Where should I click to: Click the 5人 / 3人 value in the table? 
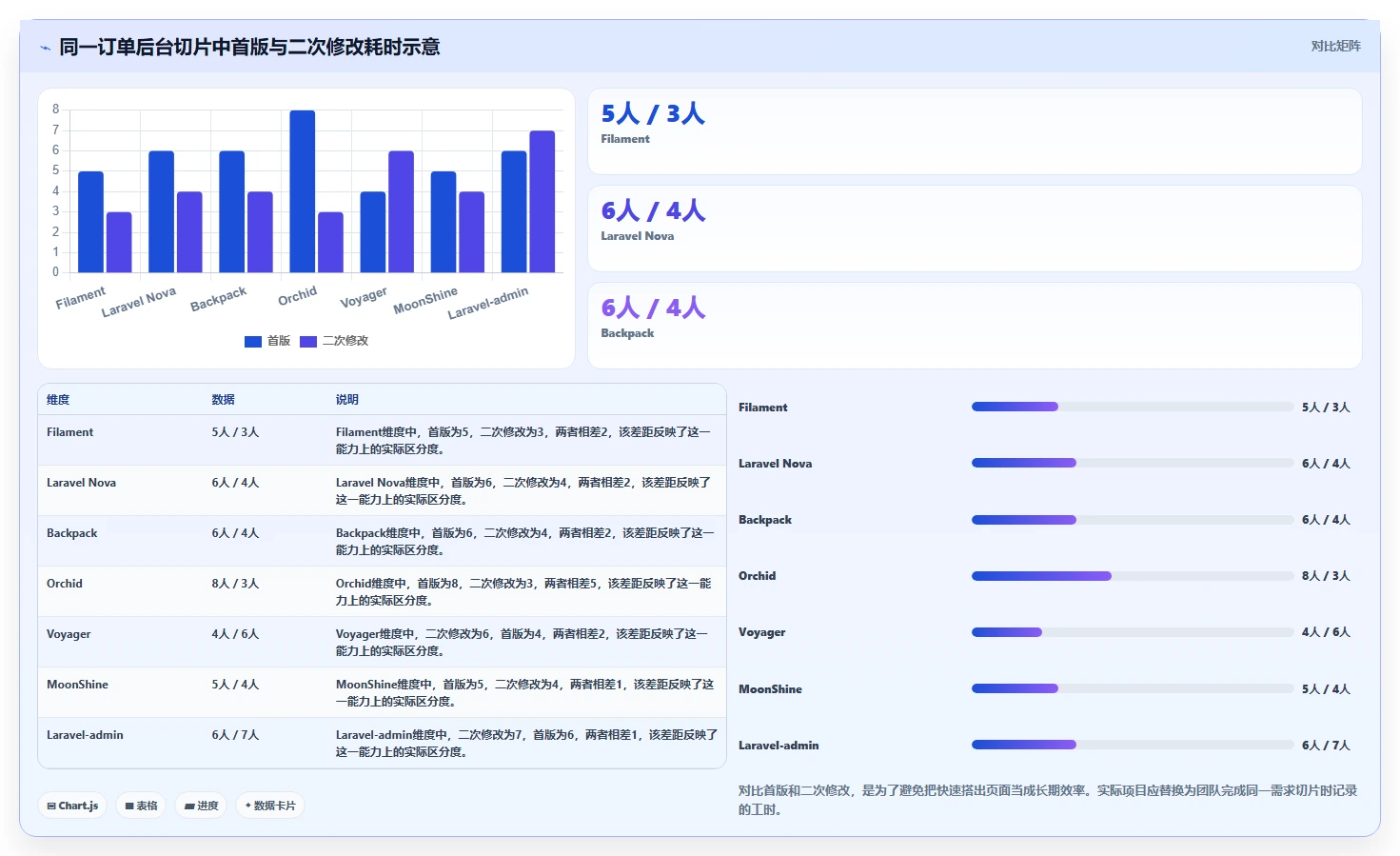pos(235,432)
